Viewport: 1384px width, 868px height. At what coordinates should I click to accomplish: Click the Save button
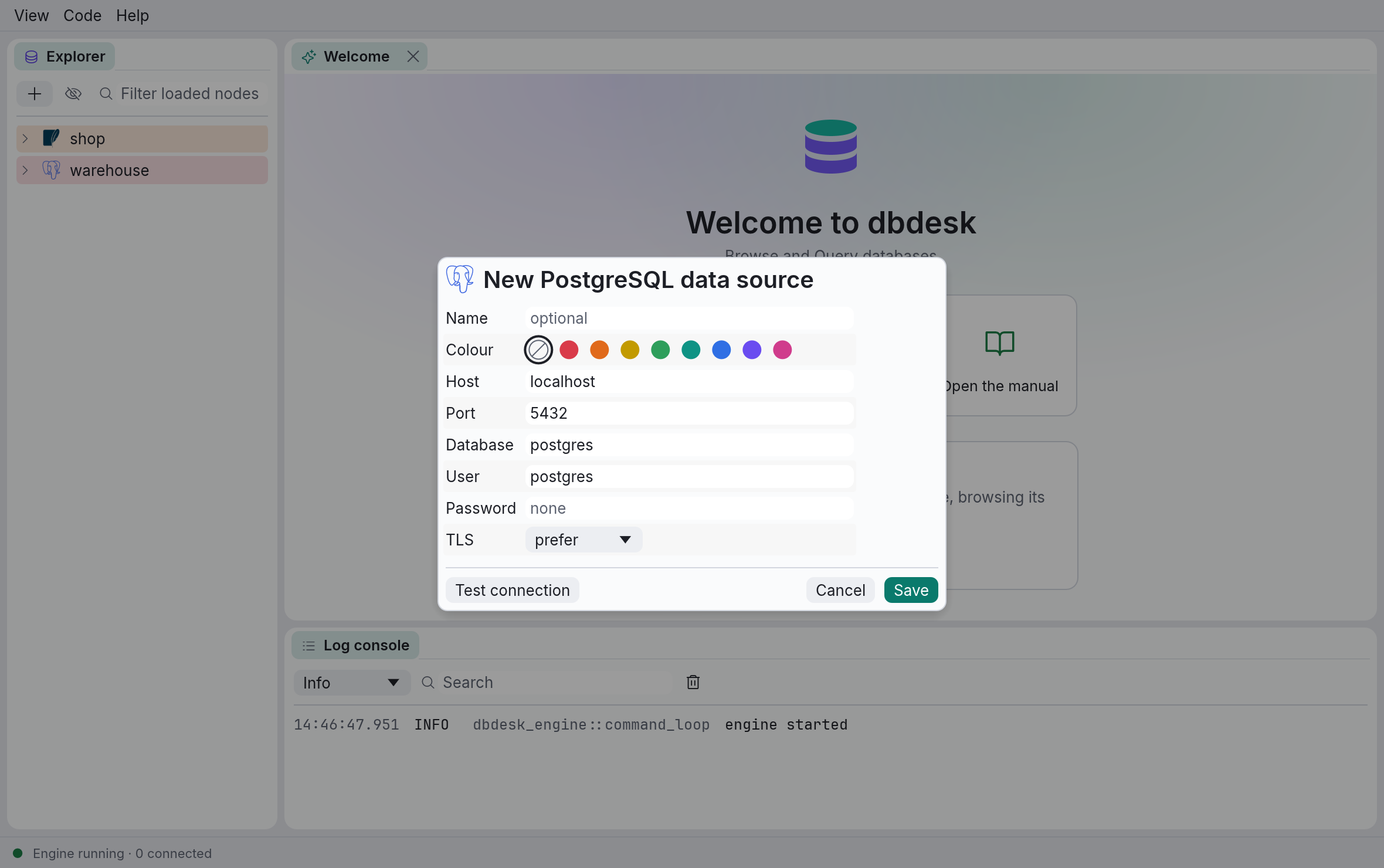[x=911, y=590]
